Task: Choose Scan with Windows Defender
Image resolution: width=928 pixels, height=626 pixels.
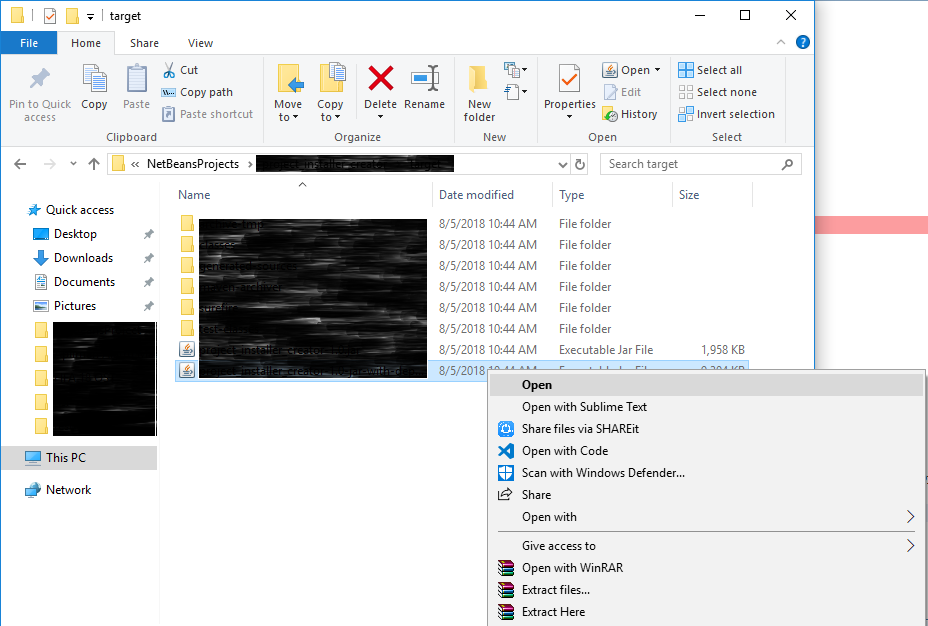Action: tap(706, 473)
